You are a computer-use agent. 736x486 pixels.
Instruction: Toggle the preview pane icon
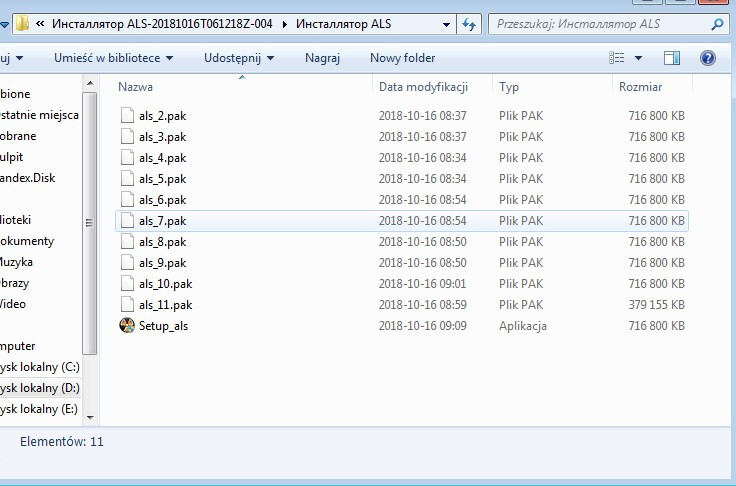pos(672,58)
